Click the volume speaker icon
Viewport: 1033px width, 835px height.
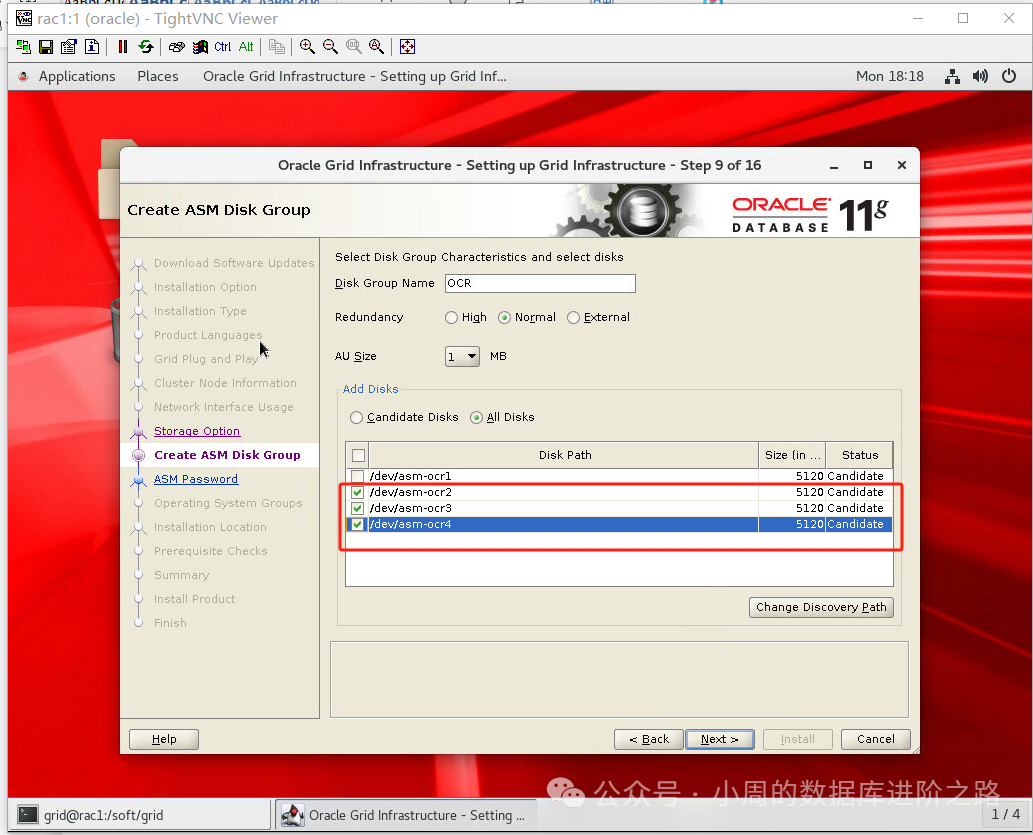point(980,76)
